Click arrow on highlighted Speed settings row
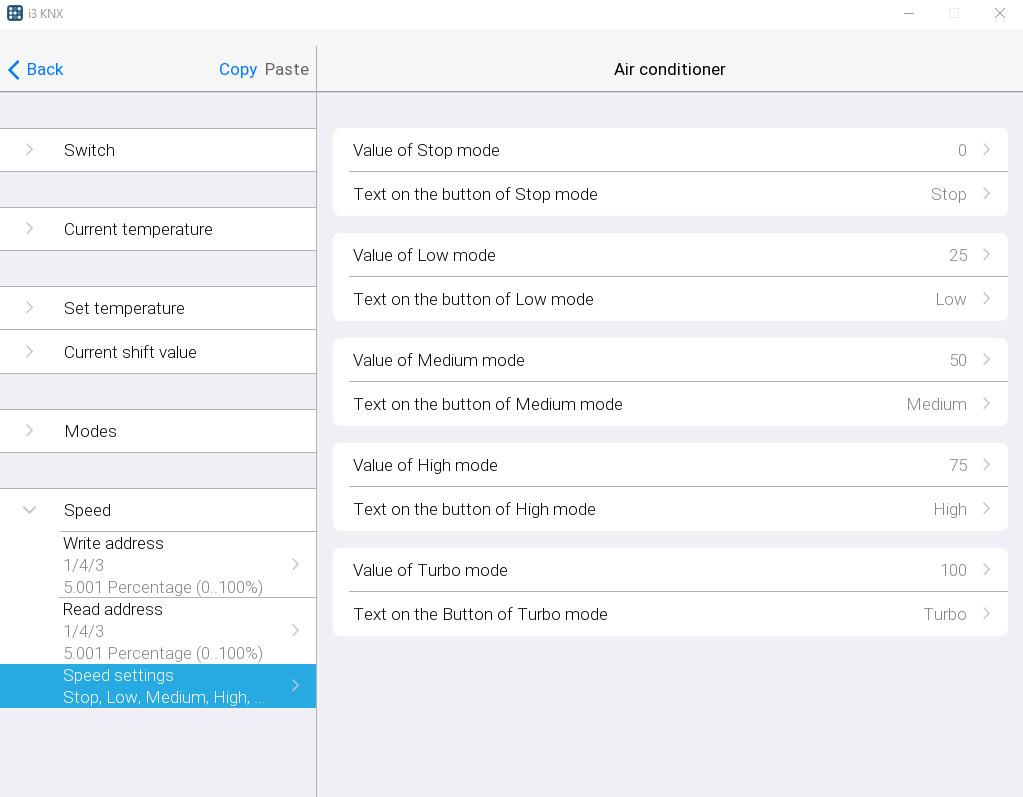Viewport: 1023px width, 797px height. [x=295, y=686]
